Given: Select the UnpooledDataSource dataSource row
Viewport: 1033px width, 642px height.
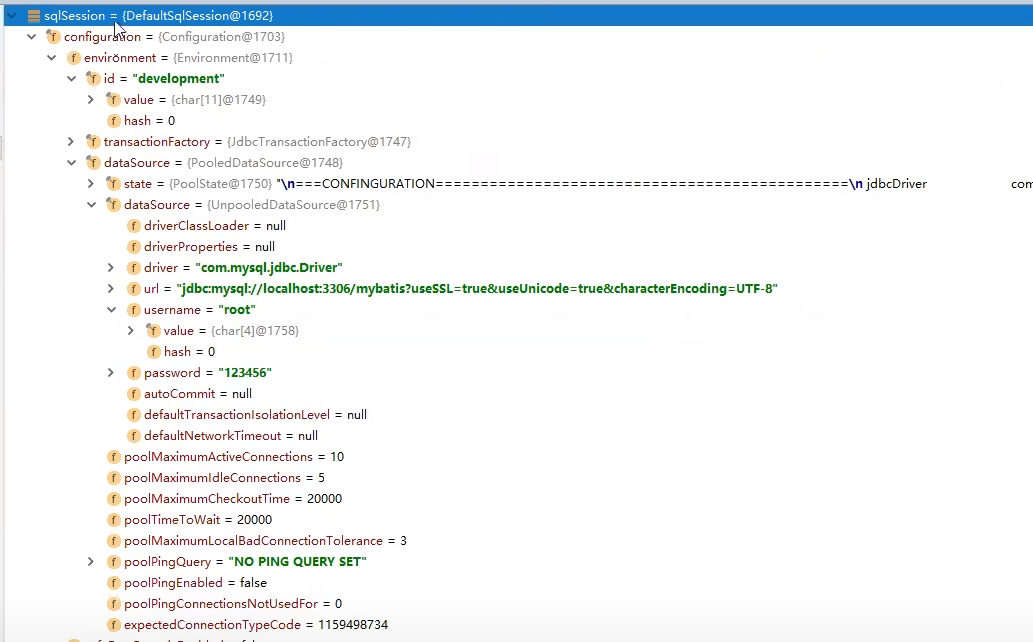Looking at the screenshot, I should [x=251, y=205].
